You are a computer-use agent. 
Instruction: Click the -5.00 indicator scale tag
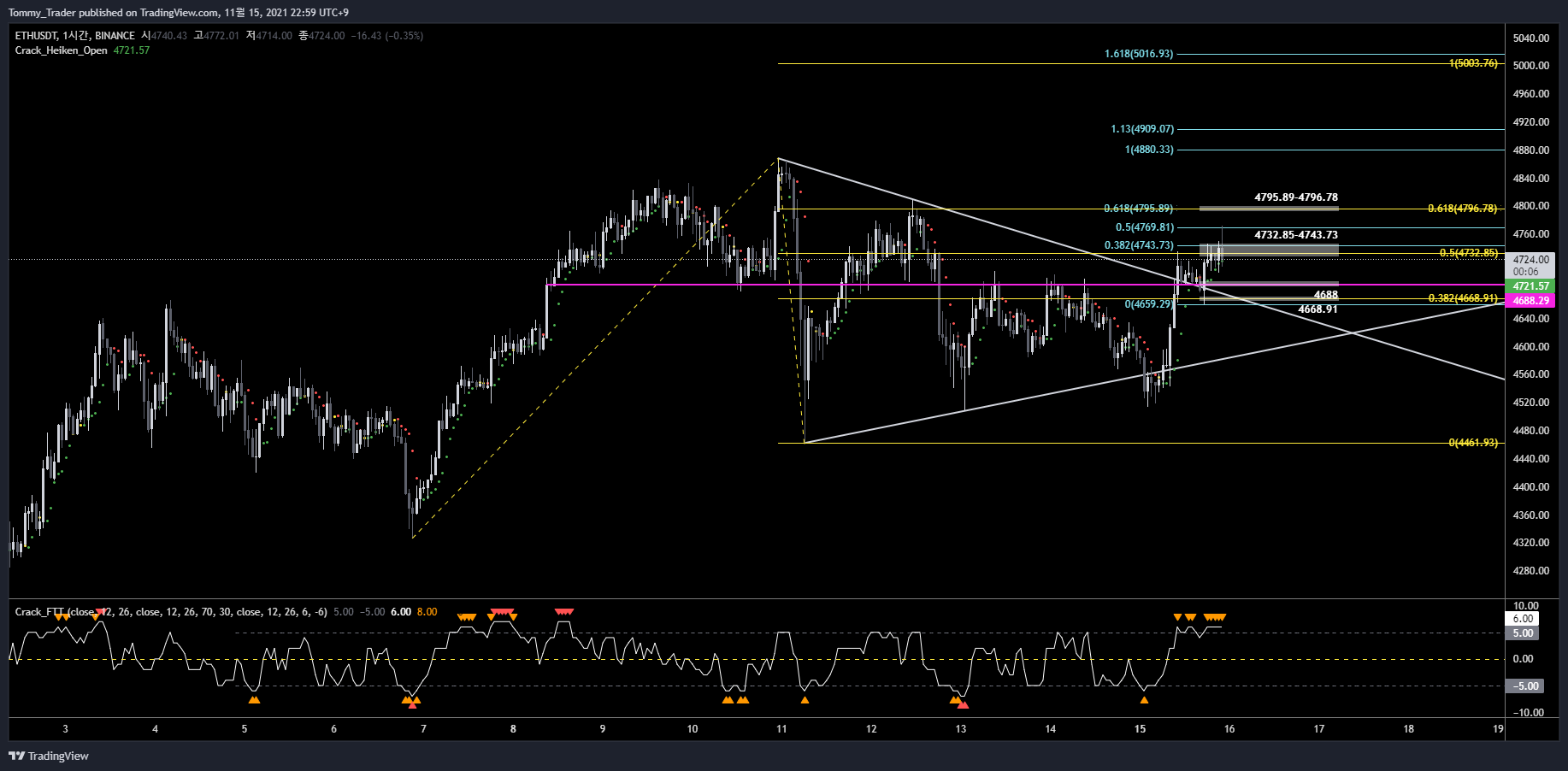1525,686
